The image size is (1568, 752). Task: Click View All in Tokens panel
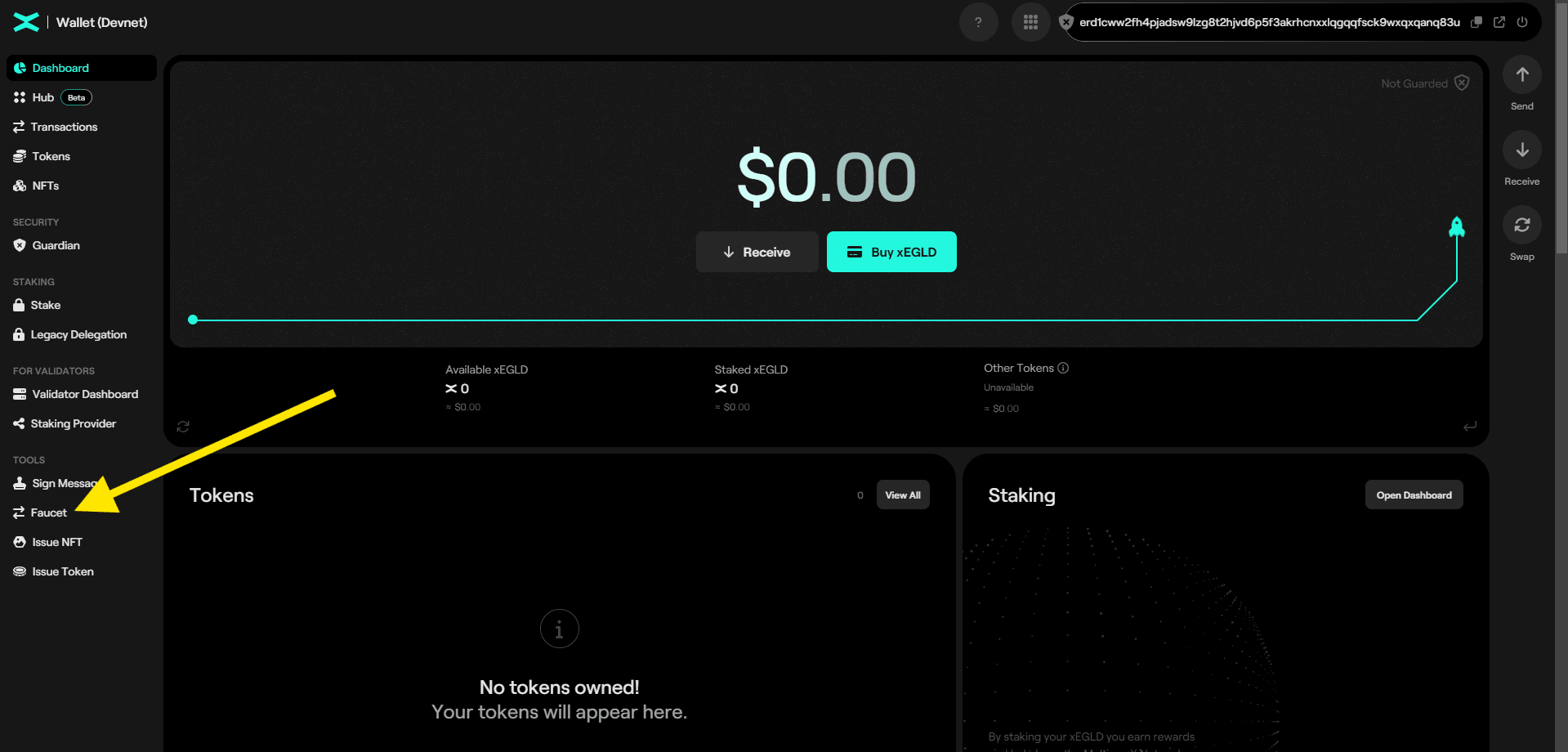point(903,495)
